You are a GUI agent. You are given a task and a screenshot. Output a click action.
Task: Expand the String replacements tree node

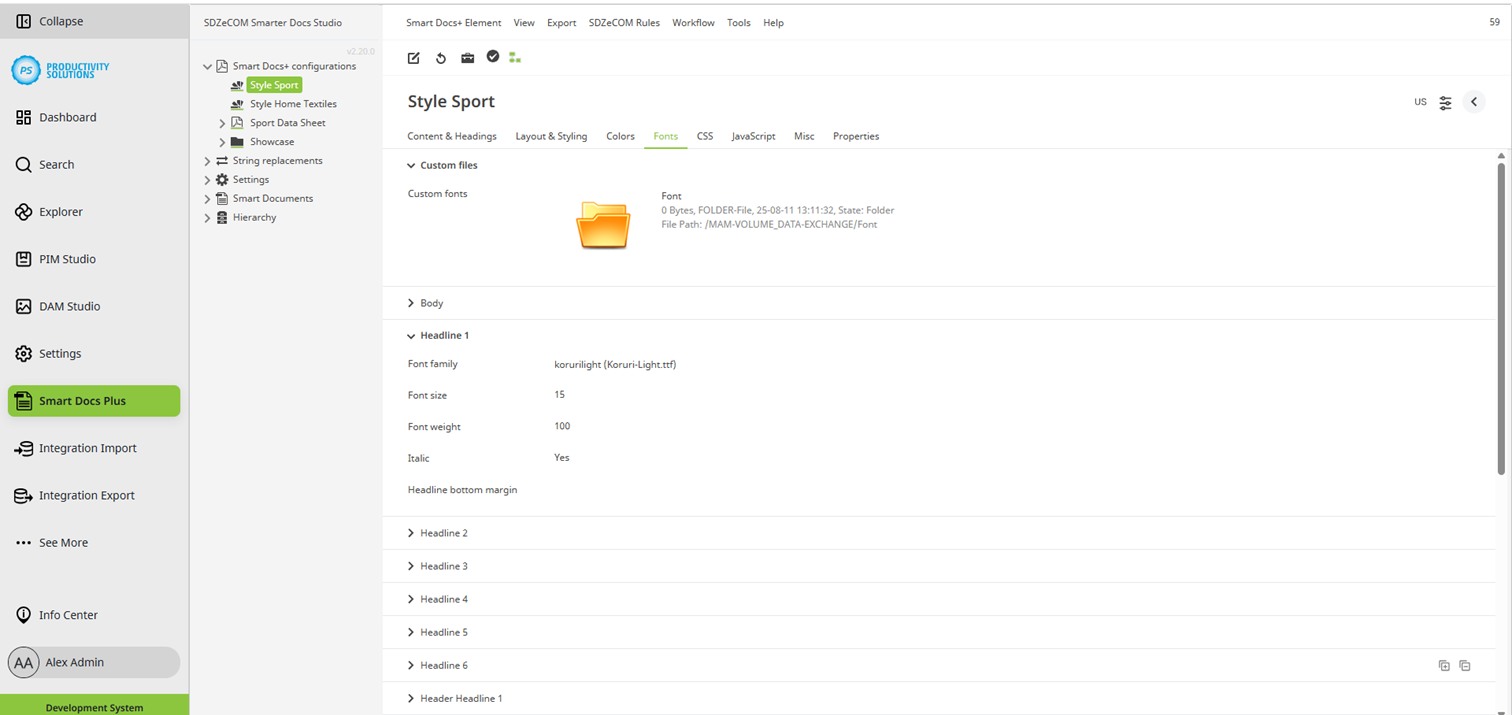[x=208, y=161]
